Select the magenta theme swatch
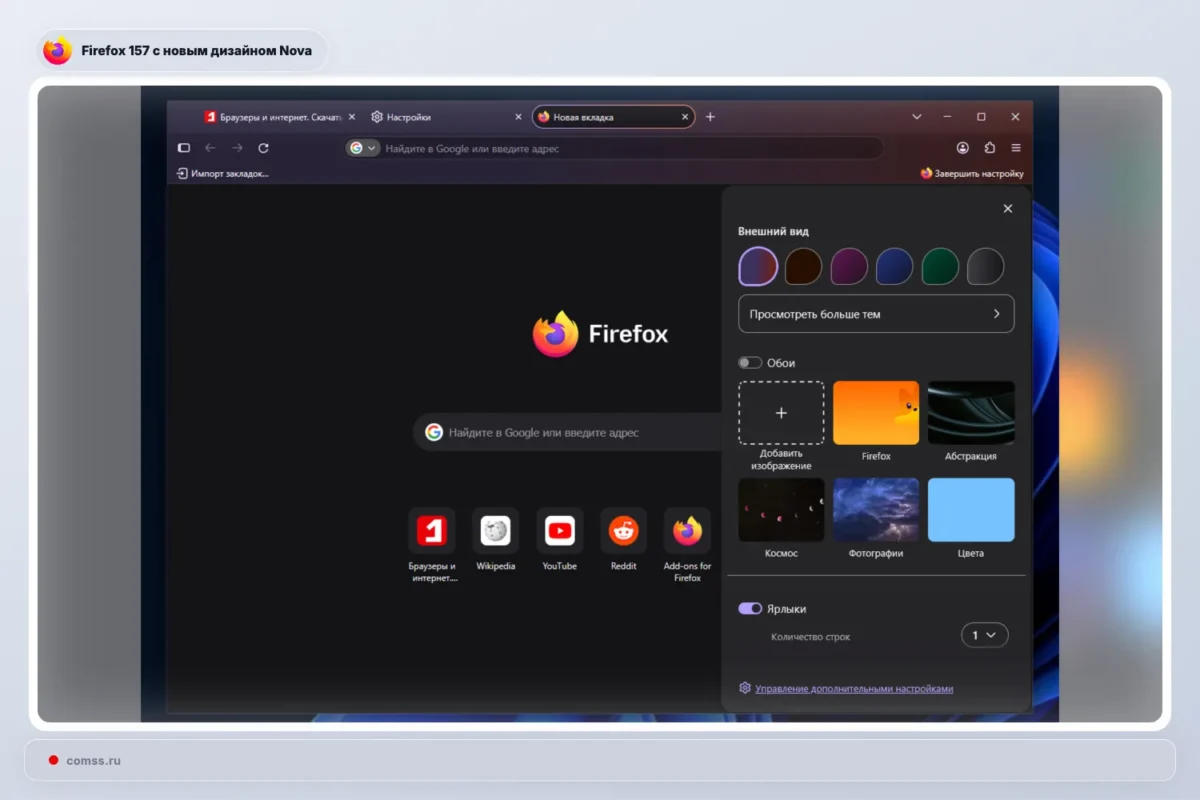The height and width of the screenshot is (800, 1200). point(849,267)
